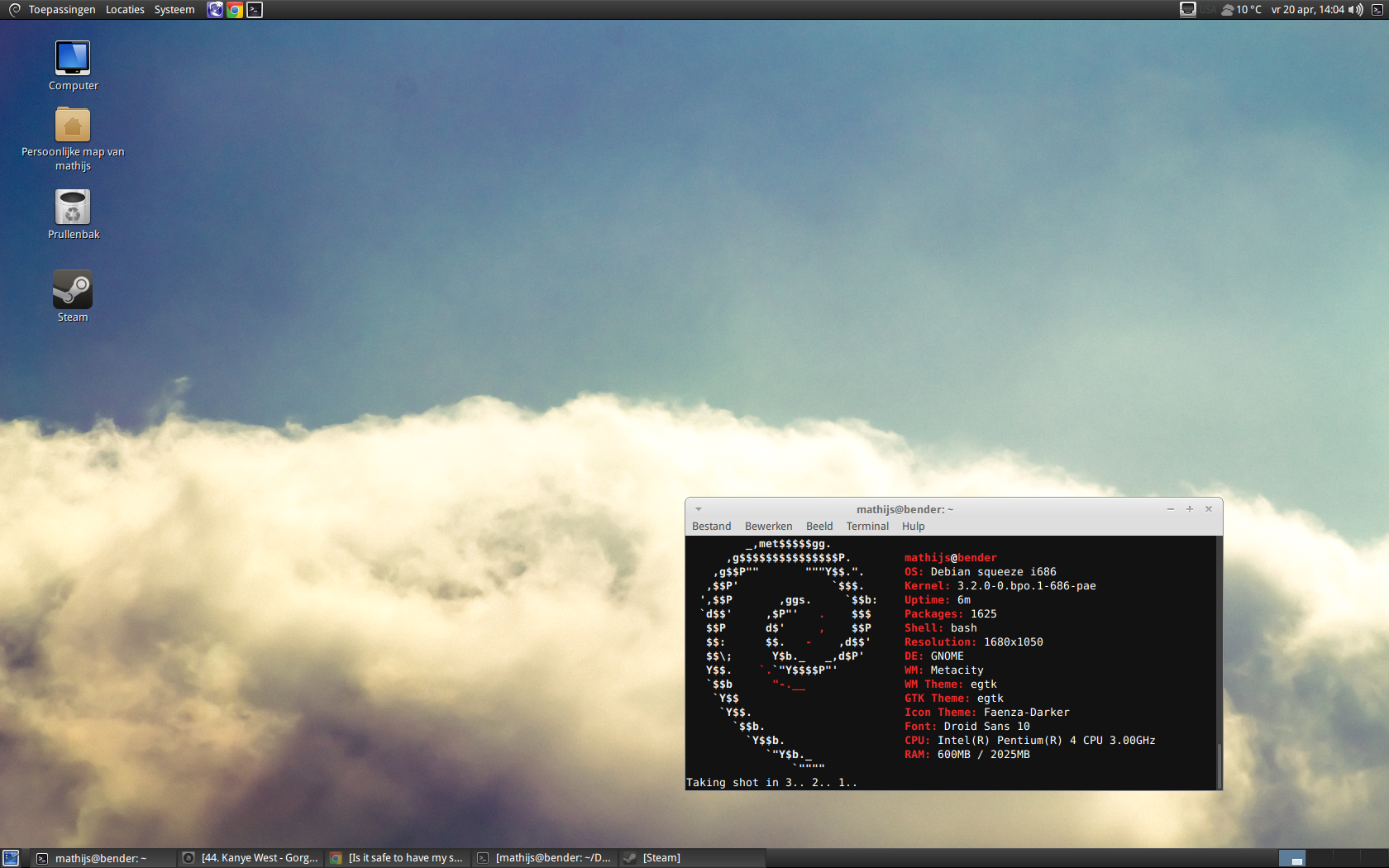Open calendar from date and time clock
The image size is (1389, 868).
pos(1307,10)
